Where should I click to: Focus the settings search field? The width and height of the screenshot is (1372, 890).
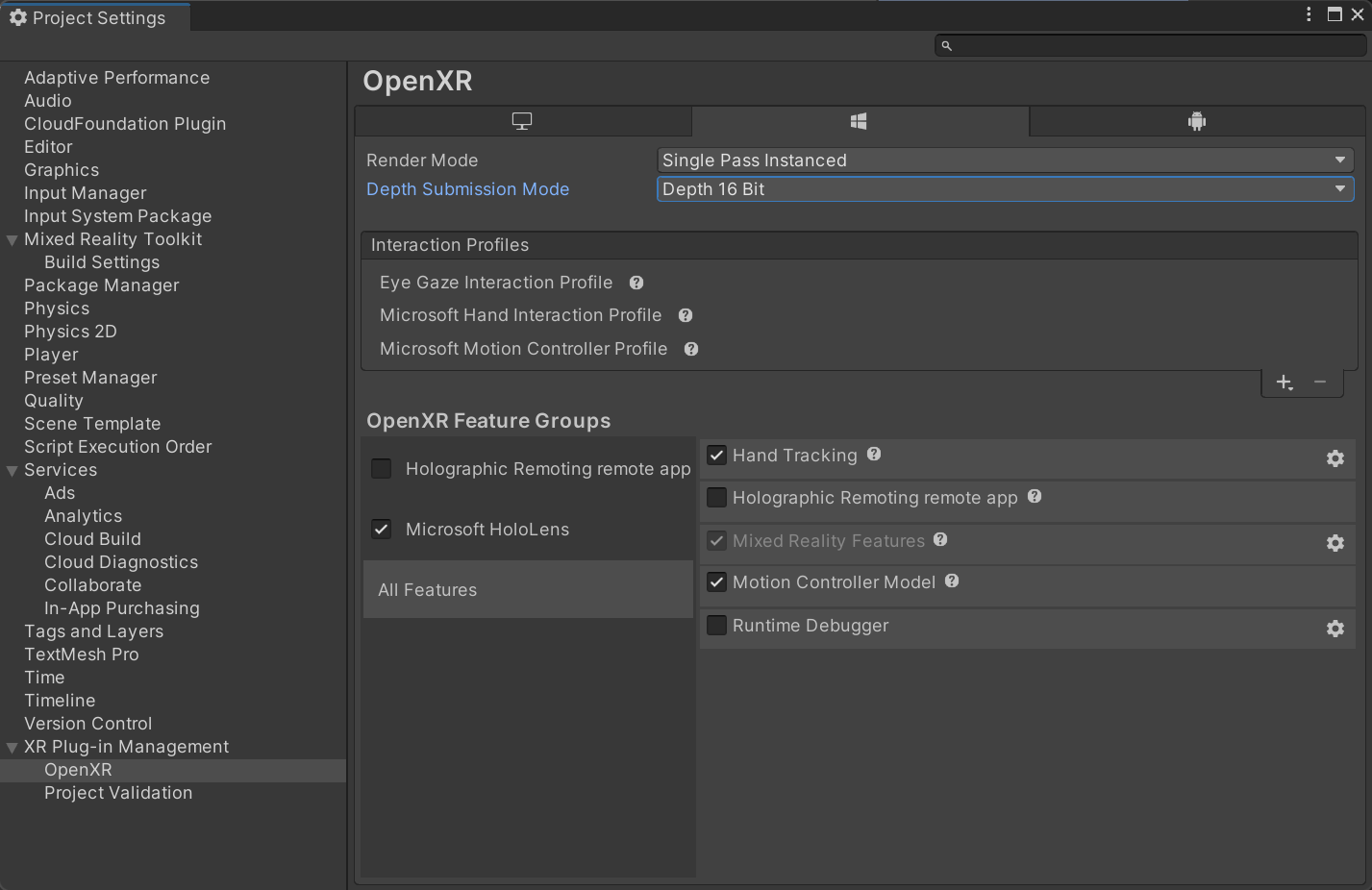point(1150,45)
